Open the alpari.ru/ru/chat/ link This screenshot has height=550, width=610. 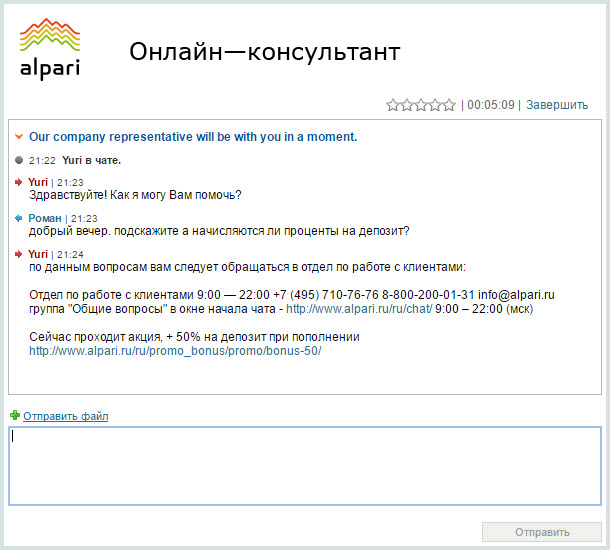click(359, 309)
